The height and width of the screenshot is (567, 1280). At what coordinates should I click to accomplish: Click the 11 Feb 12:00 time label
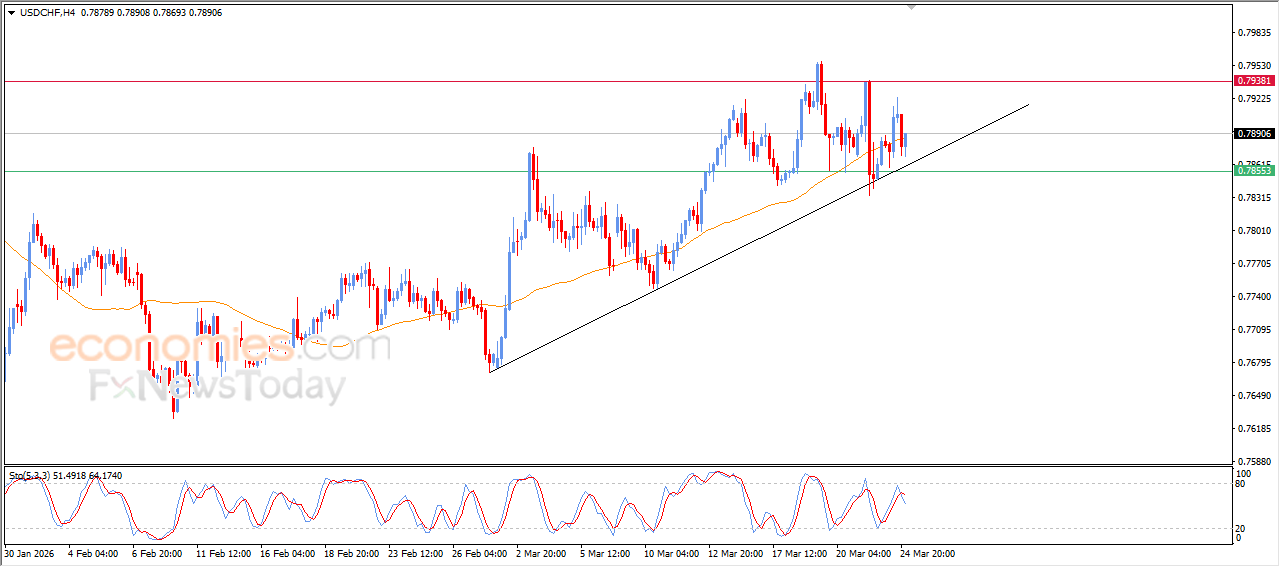(x=222, y=553)
